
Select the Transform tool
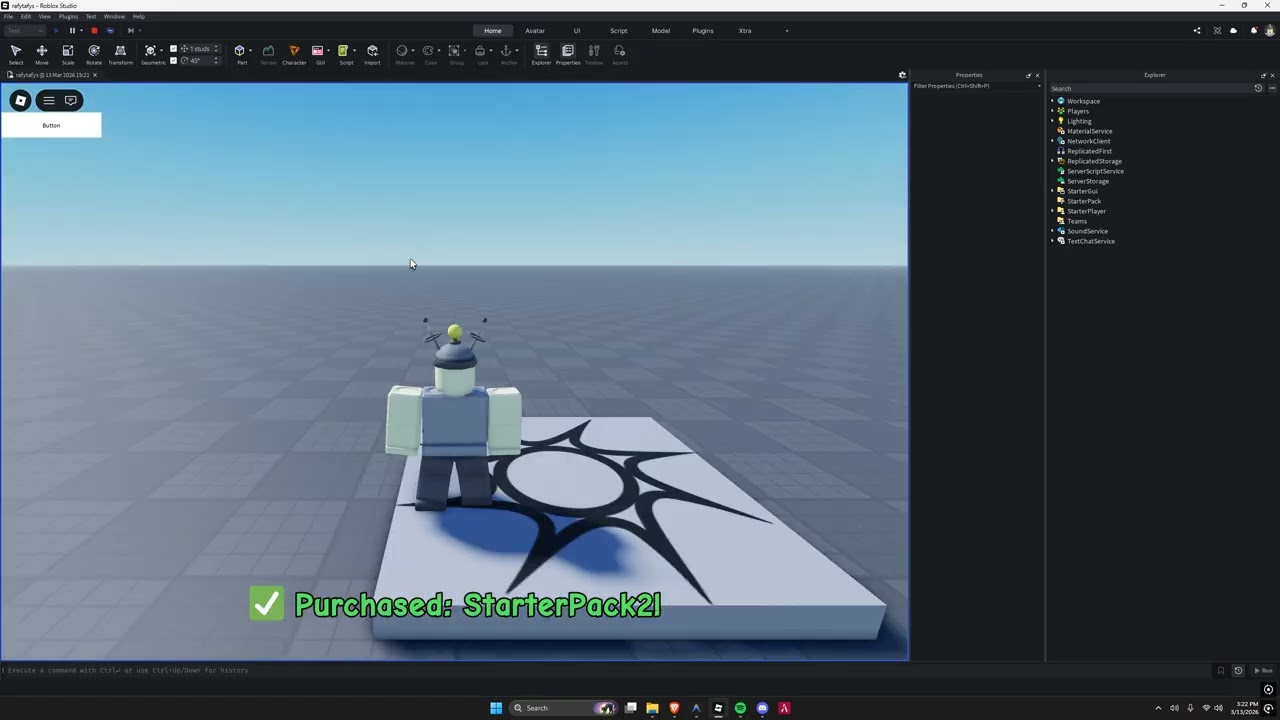(x=120, y=54)
